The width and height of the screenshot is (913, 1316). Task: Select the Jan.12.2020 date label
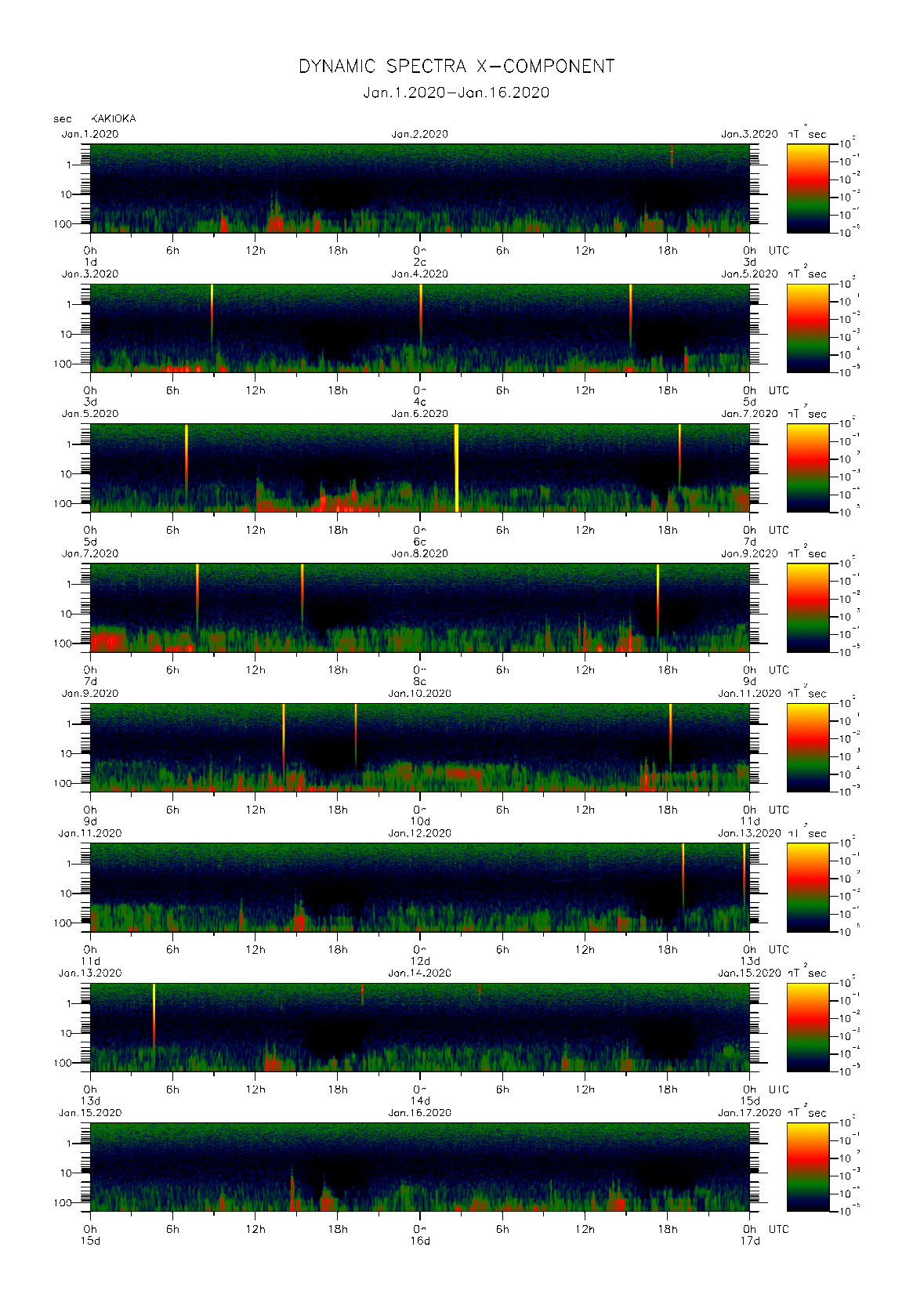tap(420, 833)
